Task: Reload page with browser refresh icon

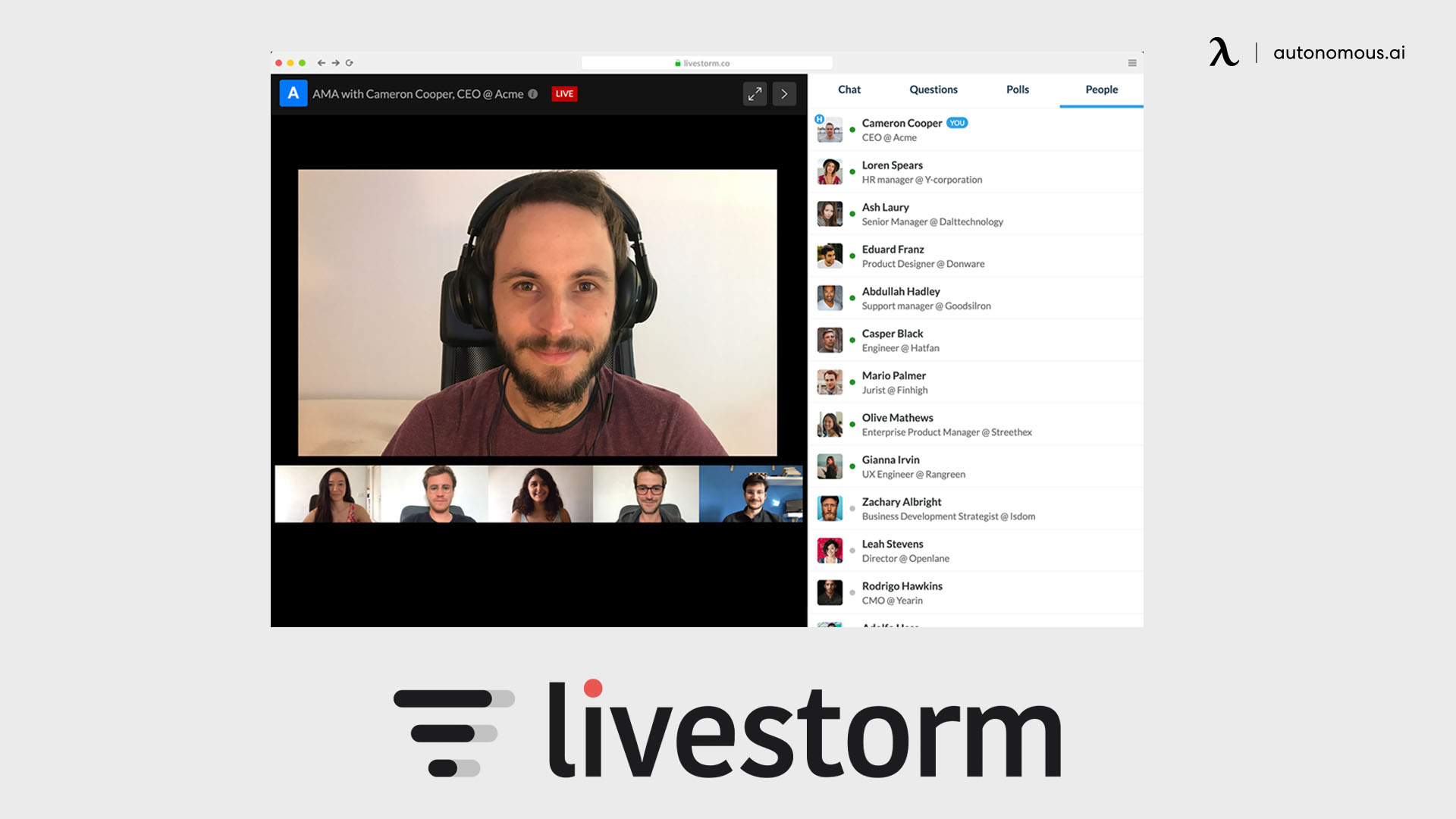Action: [350, 63]
